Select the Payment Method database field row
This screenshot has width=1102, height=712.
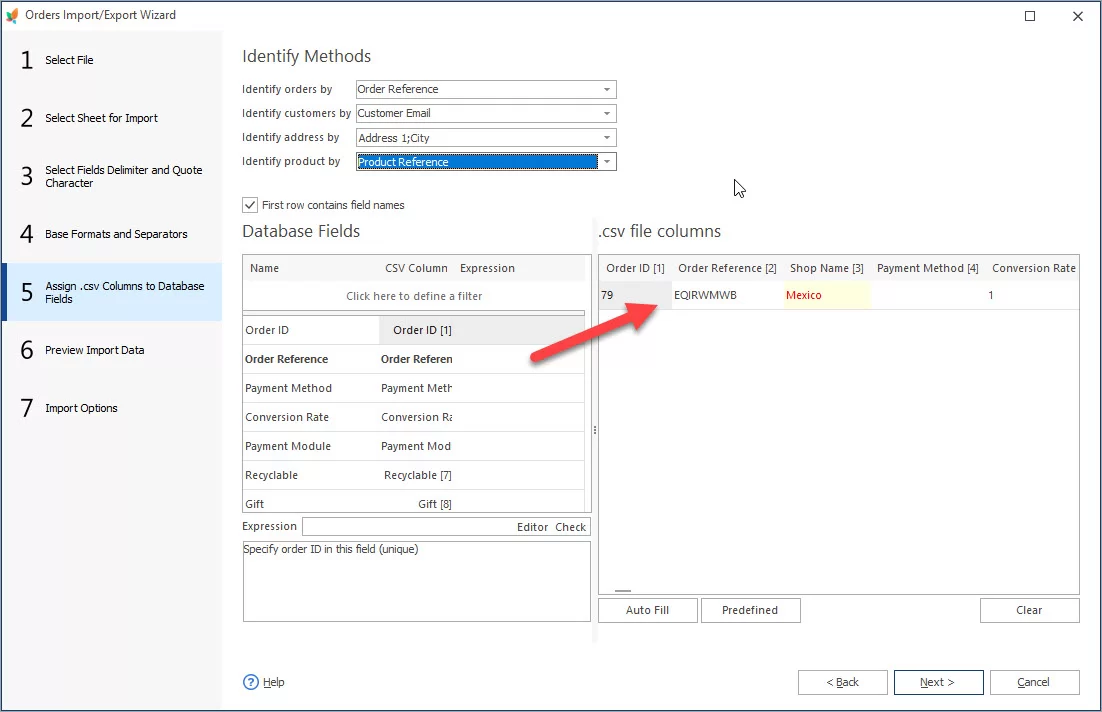288,388
